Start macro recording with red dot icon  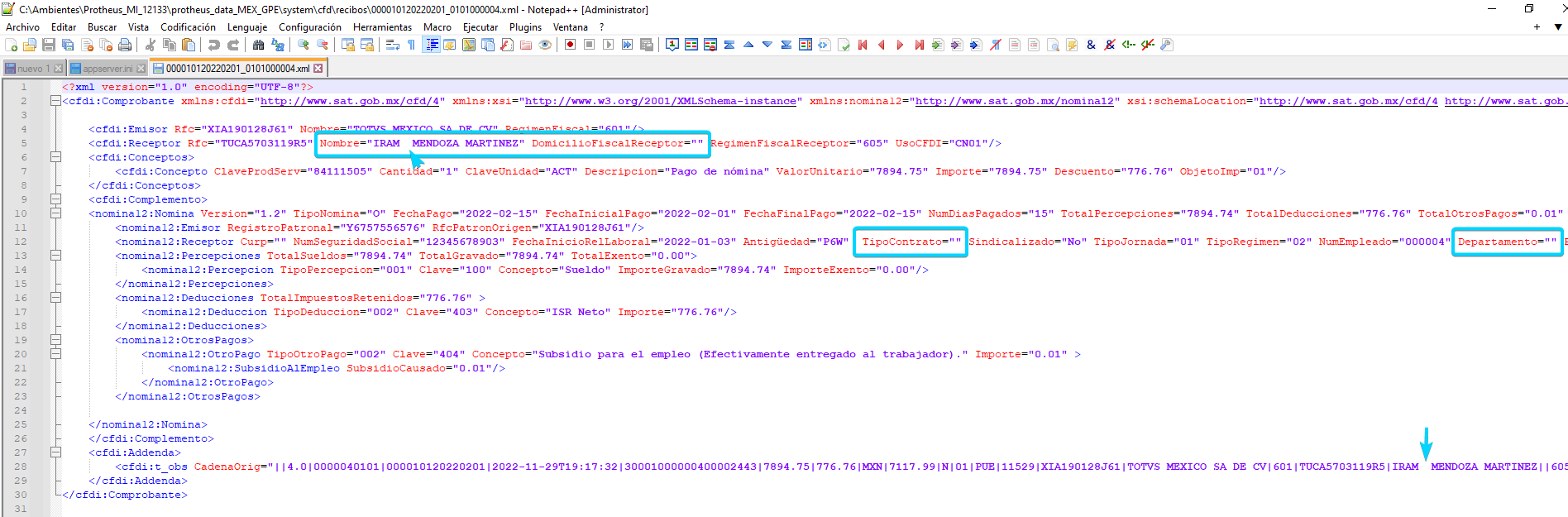click(571, 45)
